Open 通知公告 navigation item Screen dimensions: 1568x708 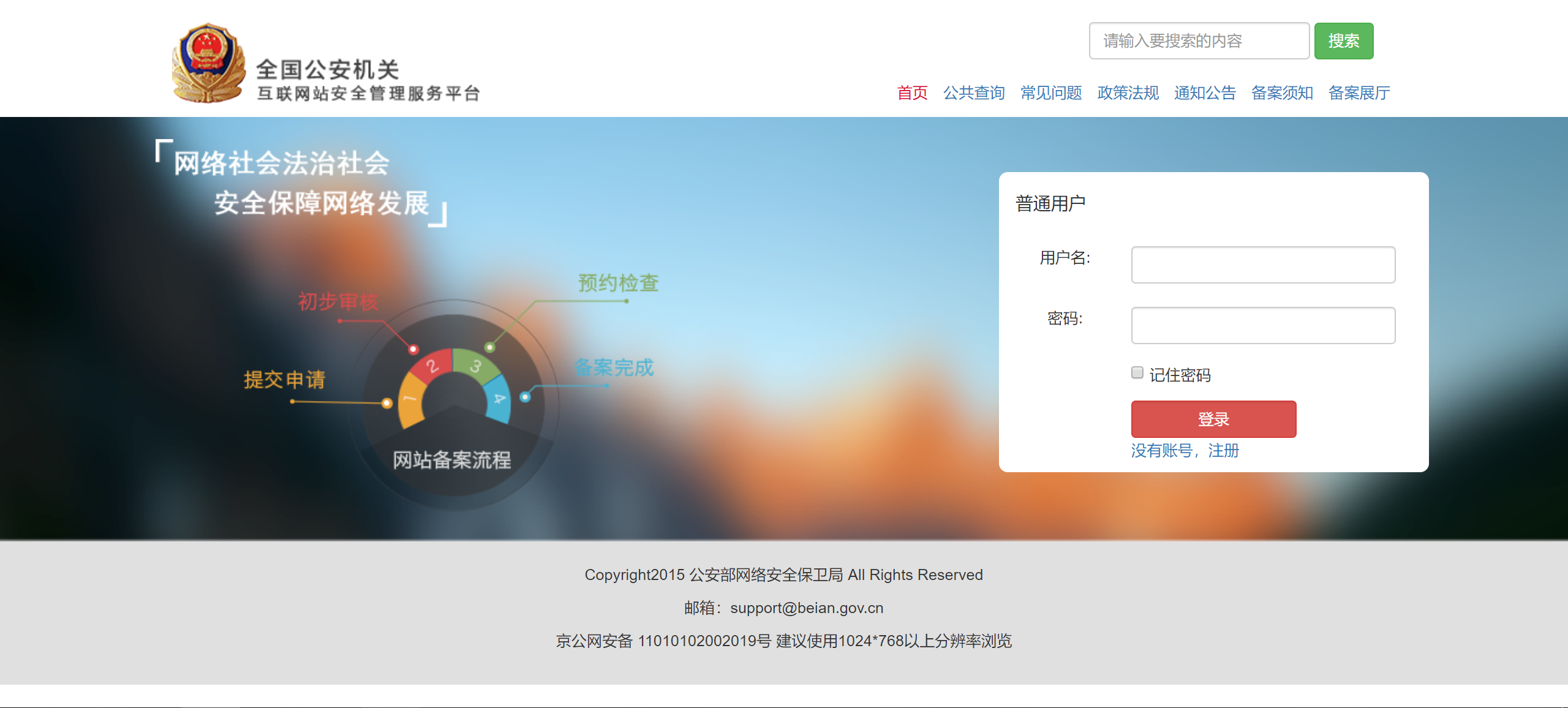(1205, 93)
